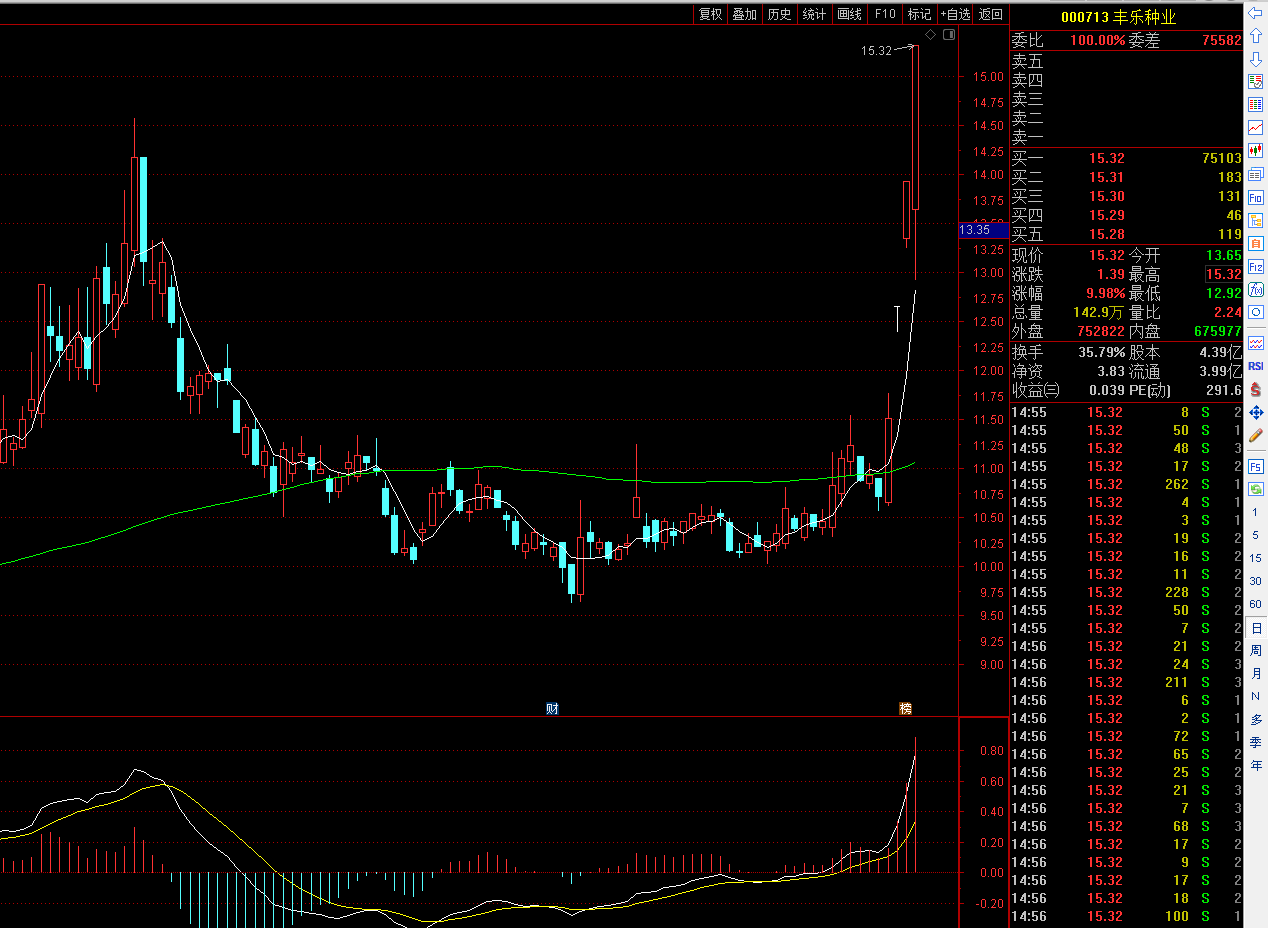
Task: Click the F5 switch icon
Action: pyautogui.click(x=1255, y=466)
